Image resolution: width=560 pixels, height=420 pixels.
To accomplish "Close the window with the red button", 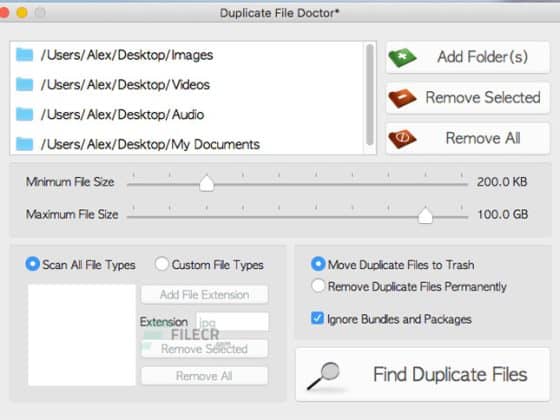I will click(4, 13).
